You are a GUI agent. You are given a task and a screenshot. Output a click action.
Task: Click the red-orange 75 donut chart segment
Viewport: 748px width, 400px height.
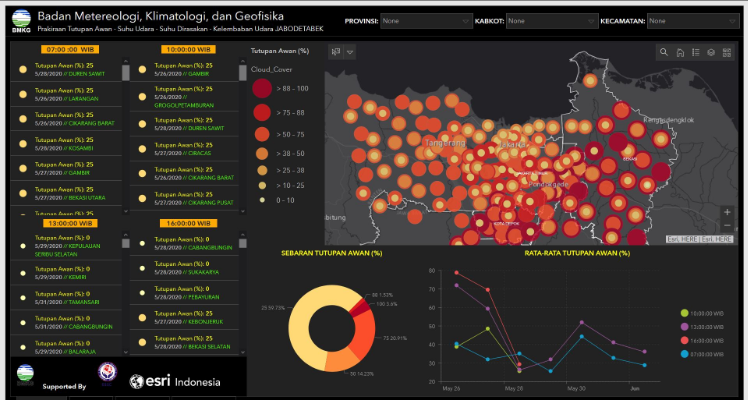[x=364, y=334]
